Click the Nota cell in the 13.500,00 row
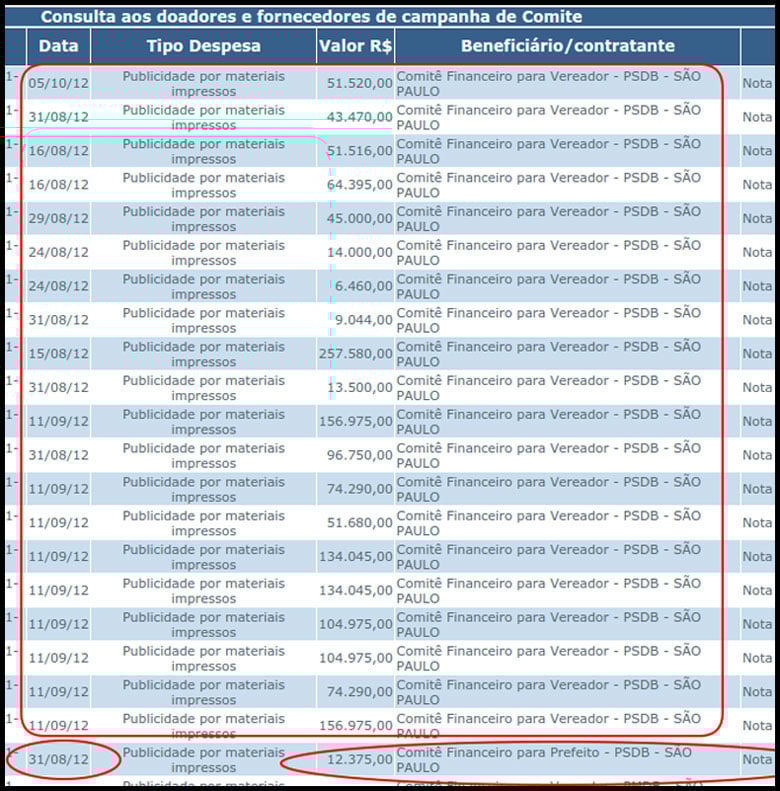The height and width of the screenshot is (791, 780). point(757,387)
